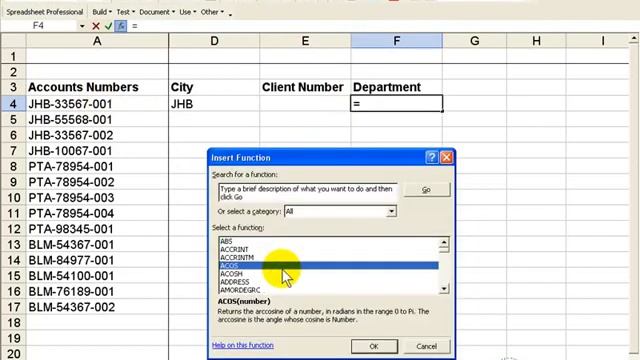Screen dimensions: 640x360
Task: Select row 1 header
Action: click(x=13, y=56)
